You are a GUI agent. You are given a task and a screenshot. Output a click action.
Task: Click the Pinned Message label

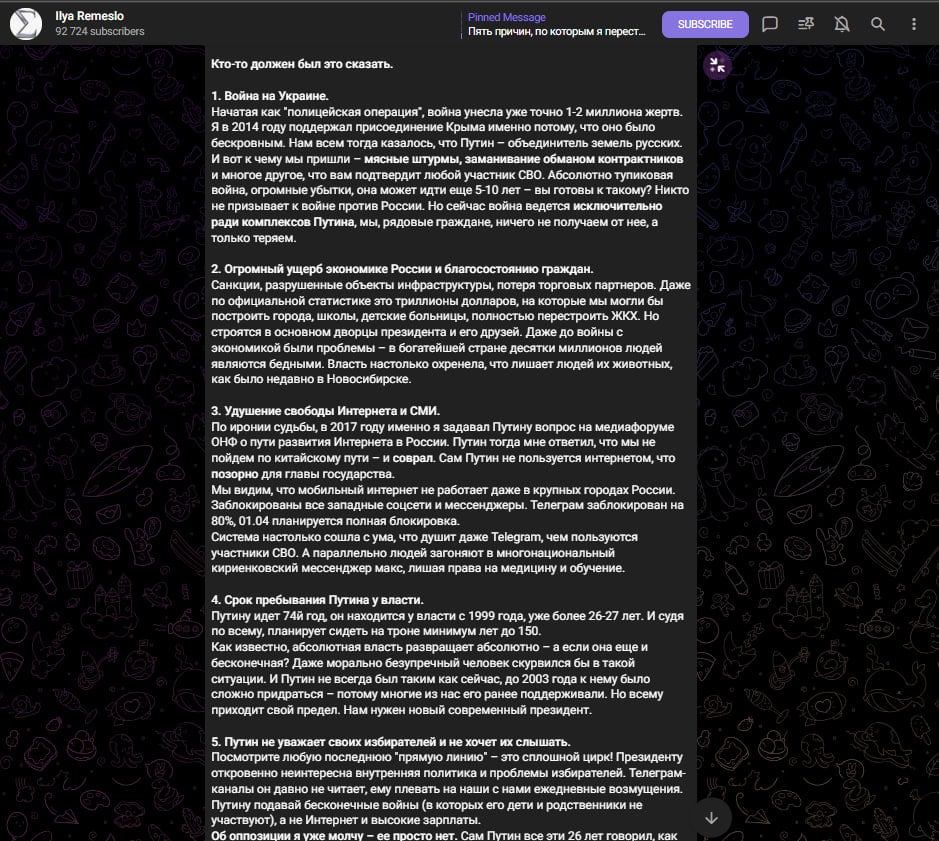pyautogui.click(x=507, y=17)
